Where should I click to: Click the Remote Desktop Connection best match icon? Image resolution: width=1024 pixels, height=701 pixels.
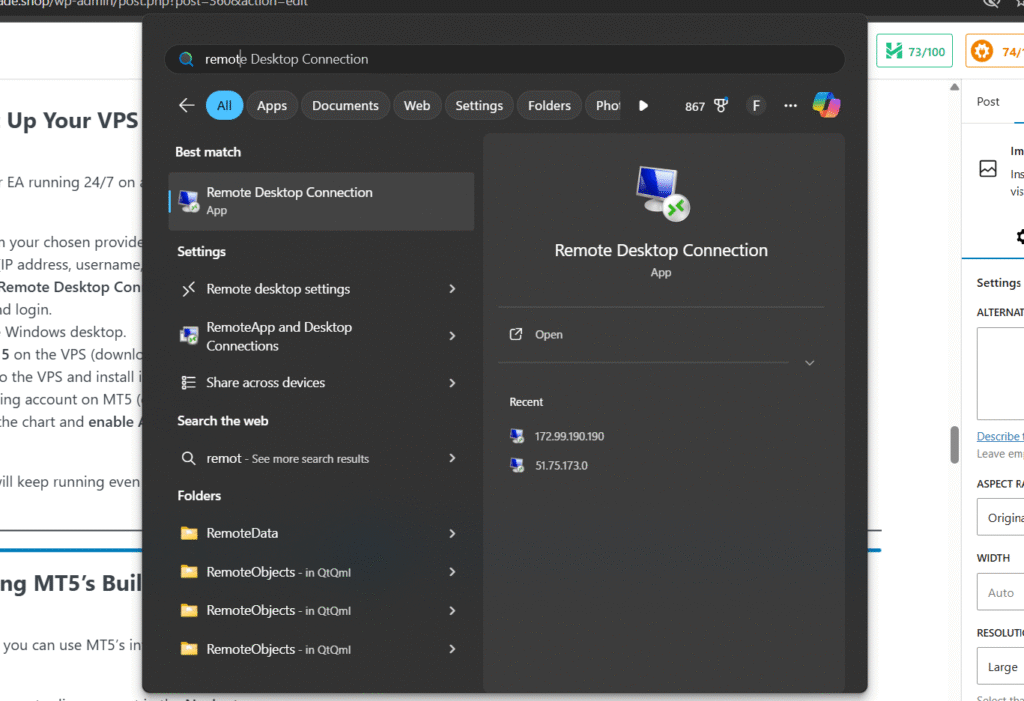(189, 201)
